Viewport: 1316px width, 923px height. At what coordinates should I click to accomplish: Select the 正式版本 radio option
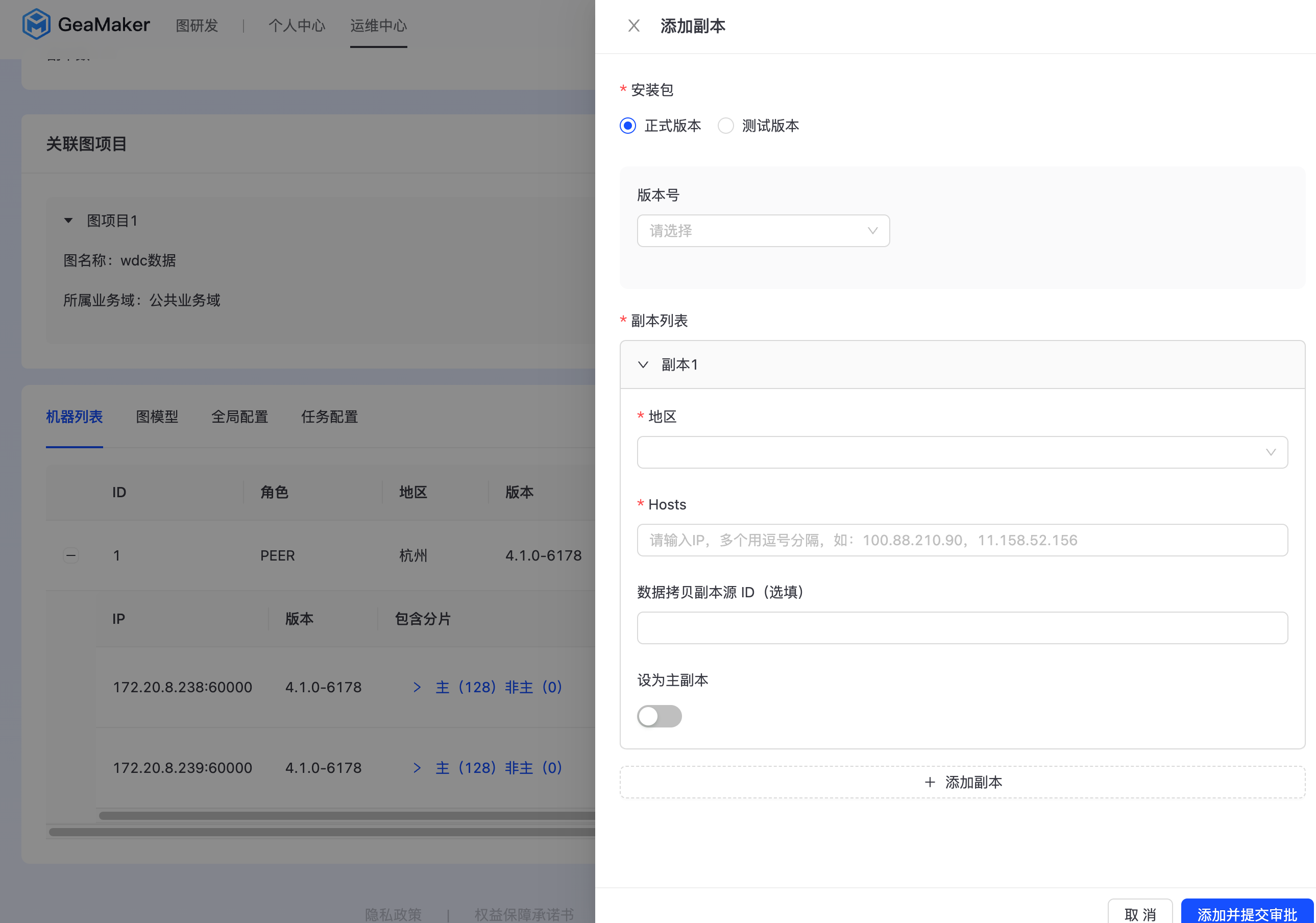click(x=627, y=126)
